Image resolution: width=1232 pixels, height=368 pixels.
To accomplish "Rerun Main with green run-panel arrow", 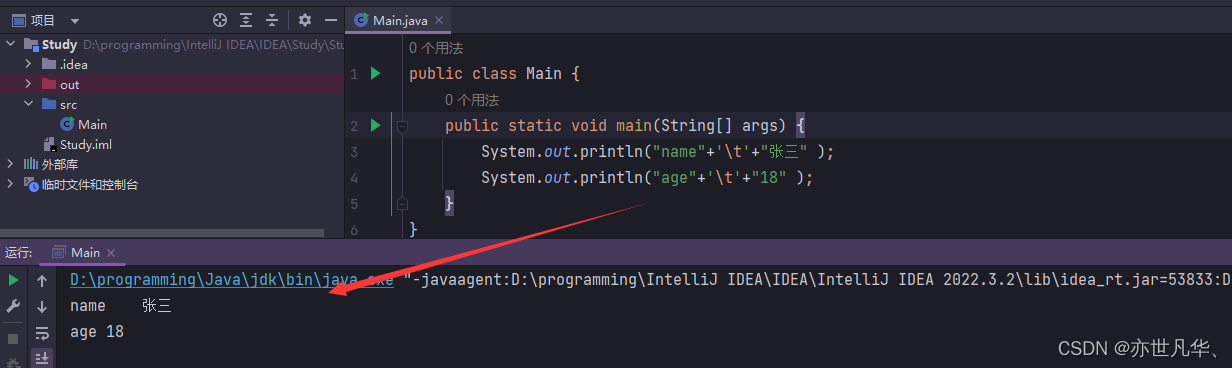I will (13, 281).
